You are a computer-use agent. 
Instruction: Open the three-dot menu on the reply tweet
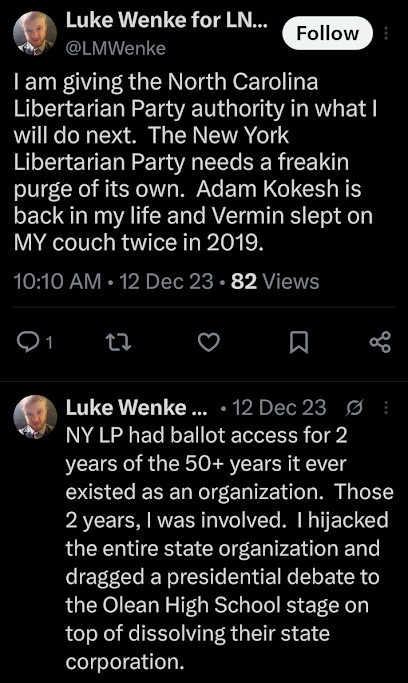386,408
